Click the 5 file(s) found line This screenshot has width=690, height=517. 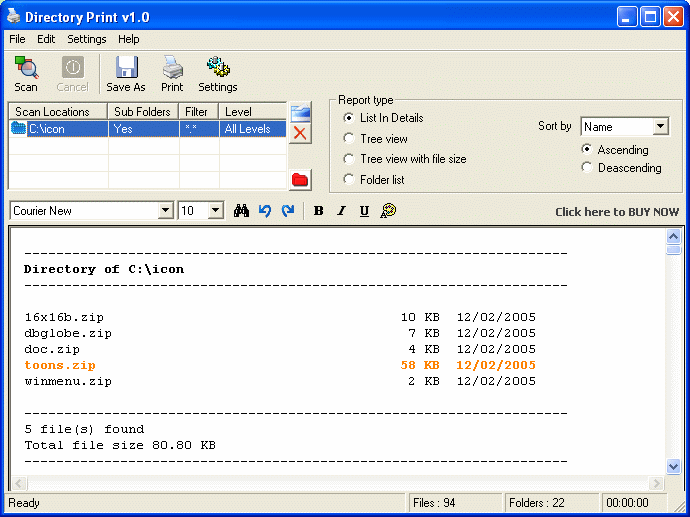tap(84, 429)
